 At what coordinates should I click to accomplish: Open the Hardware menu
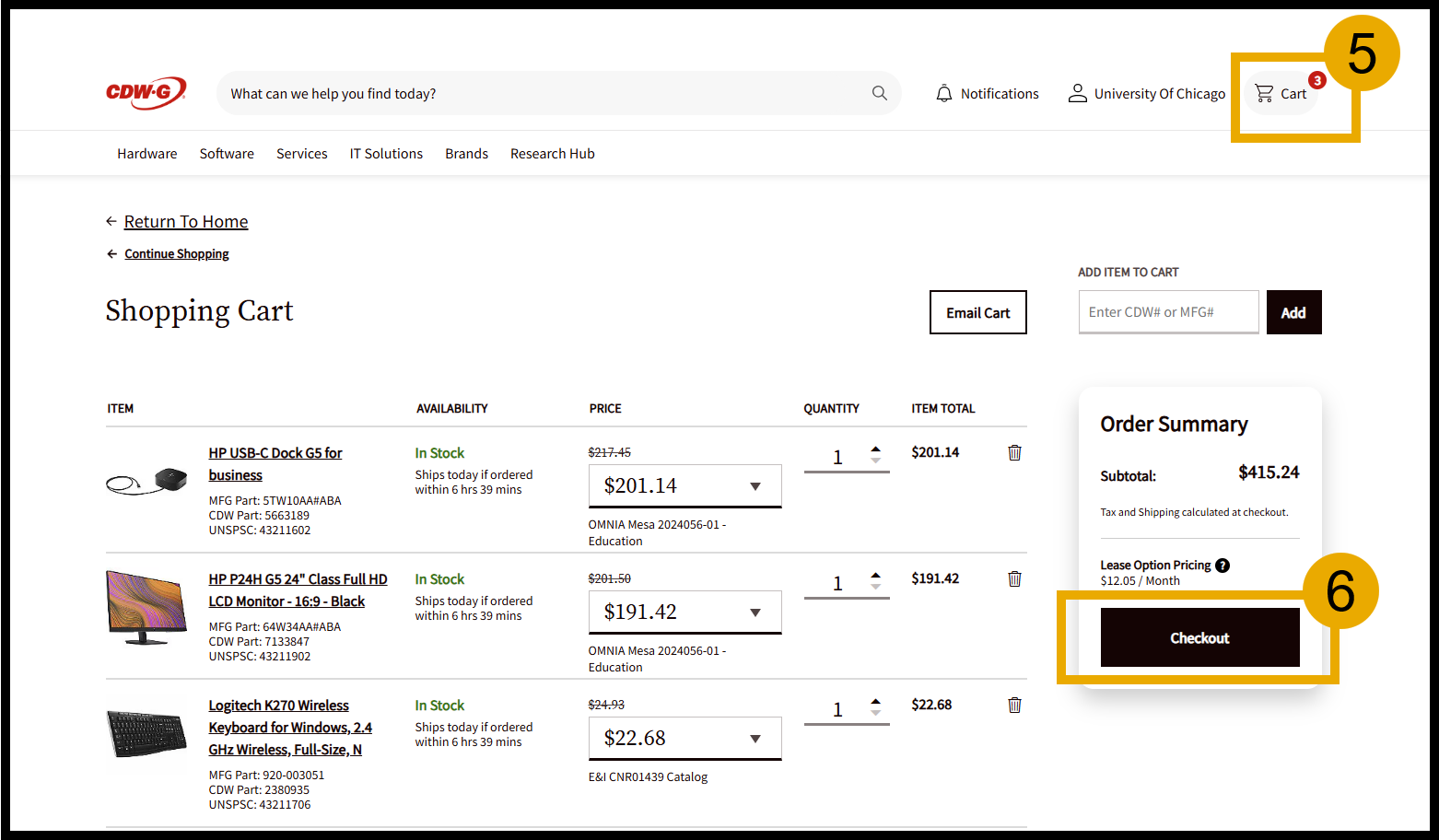(146, 154)
